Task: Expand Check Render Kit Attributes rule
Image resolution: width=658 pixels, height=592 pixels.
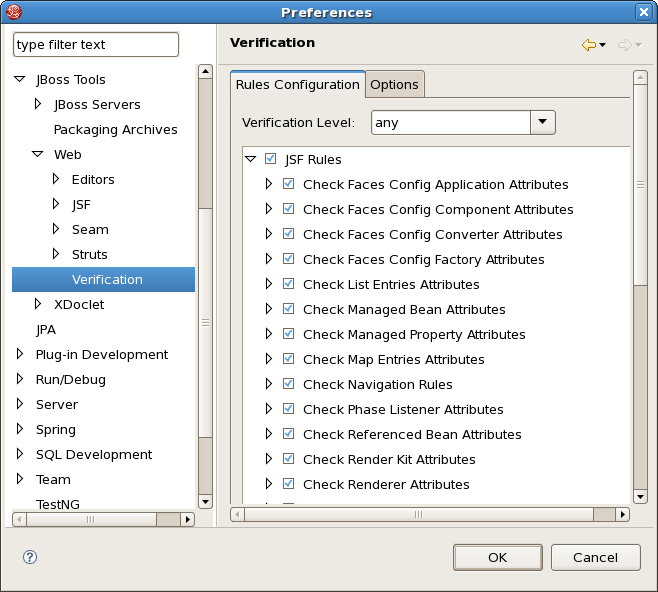Action: coord(269,459)
